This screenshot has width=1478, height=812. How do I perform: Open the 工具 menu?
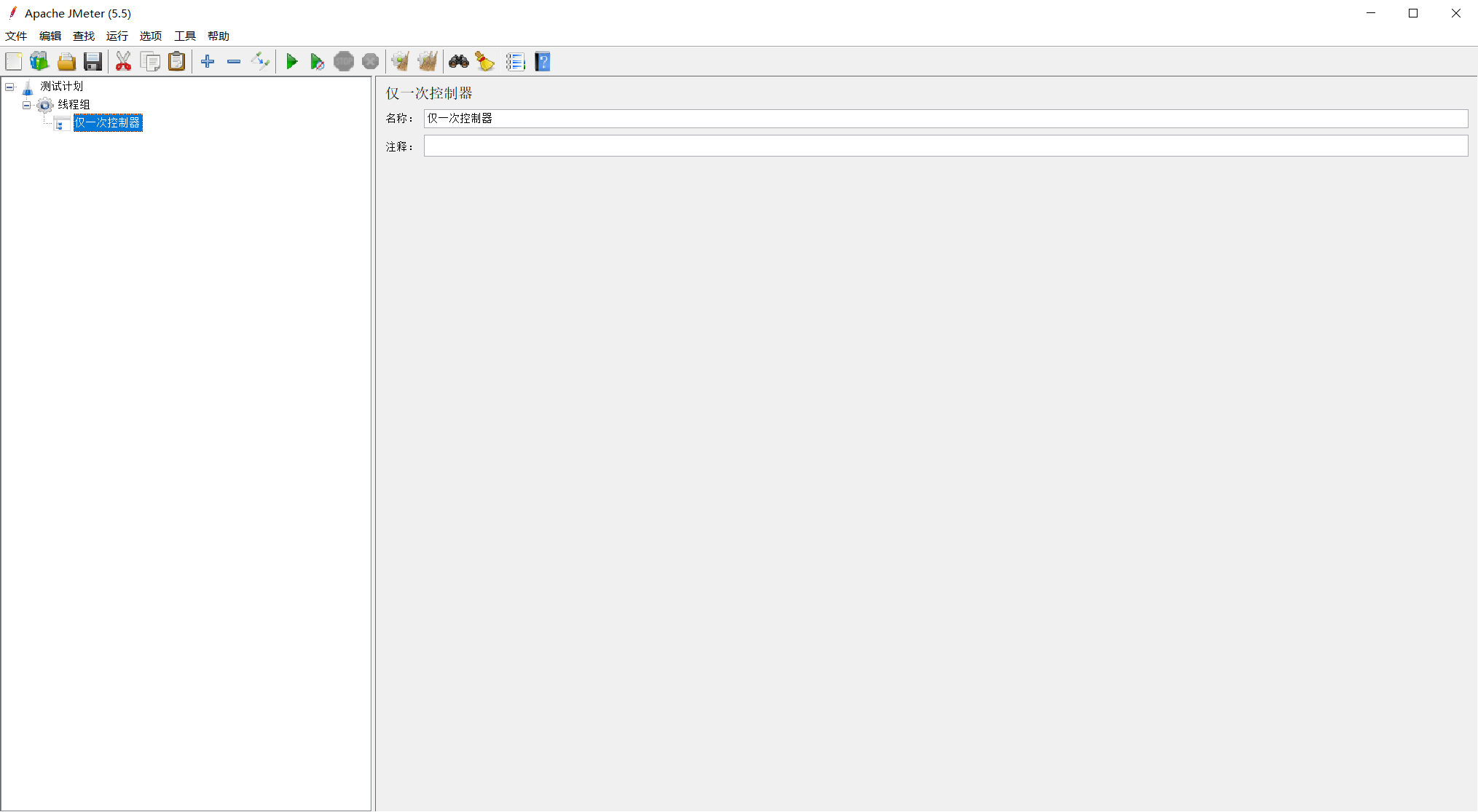(185, 36)
